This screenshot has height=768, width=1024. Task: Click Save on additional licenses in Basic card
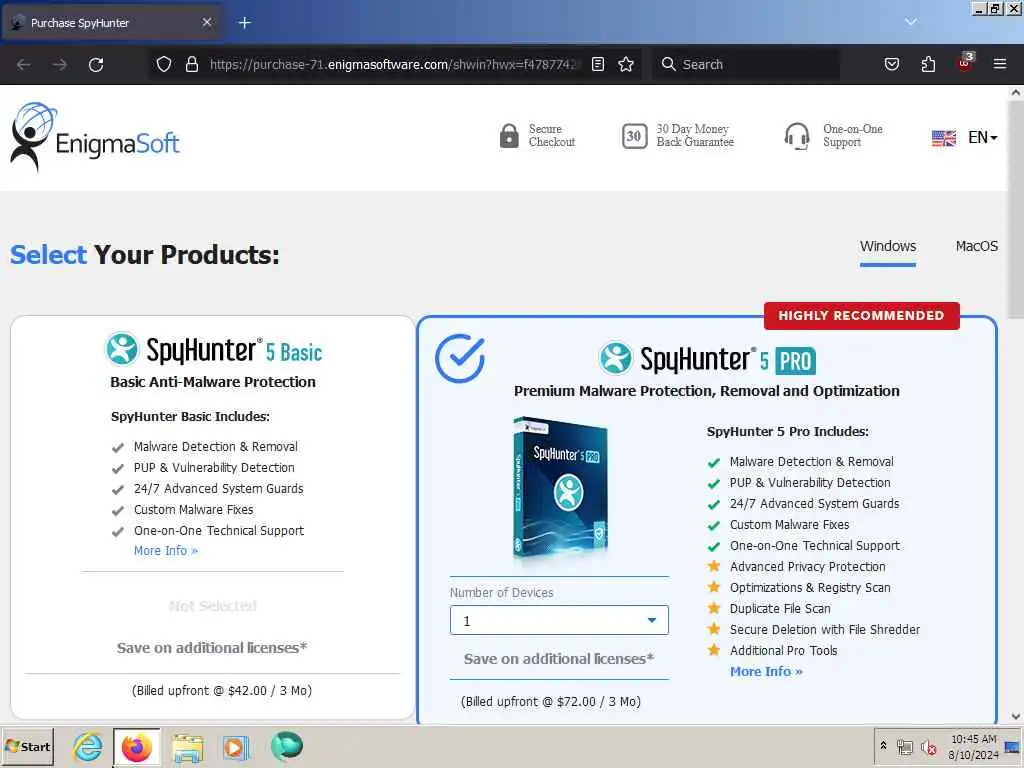point(212,648)
